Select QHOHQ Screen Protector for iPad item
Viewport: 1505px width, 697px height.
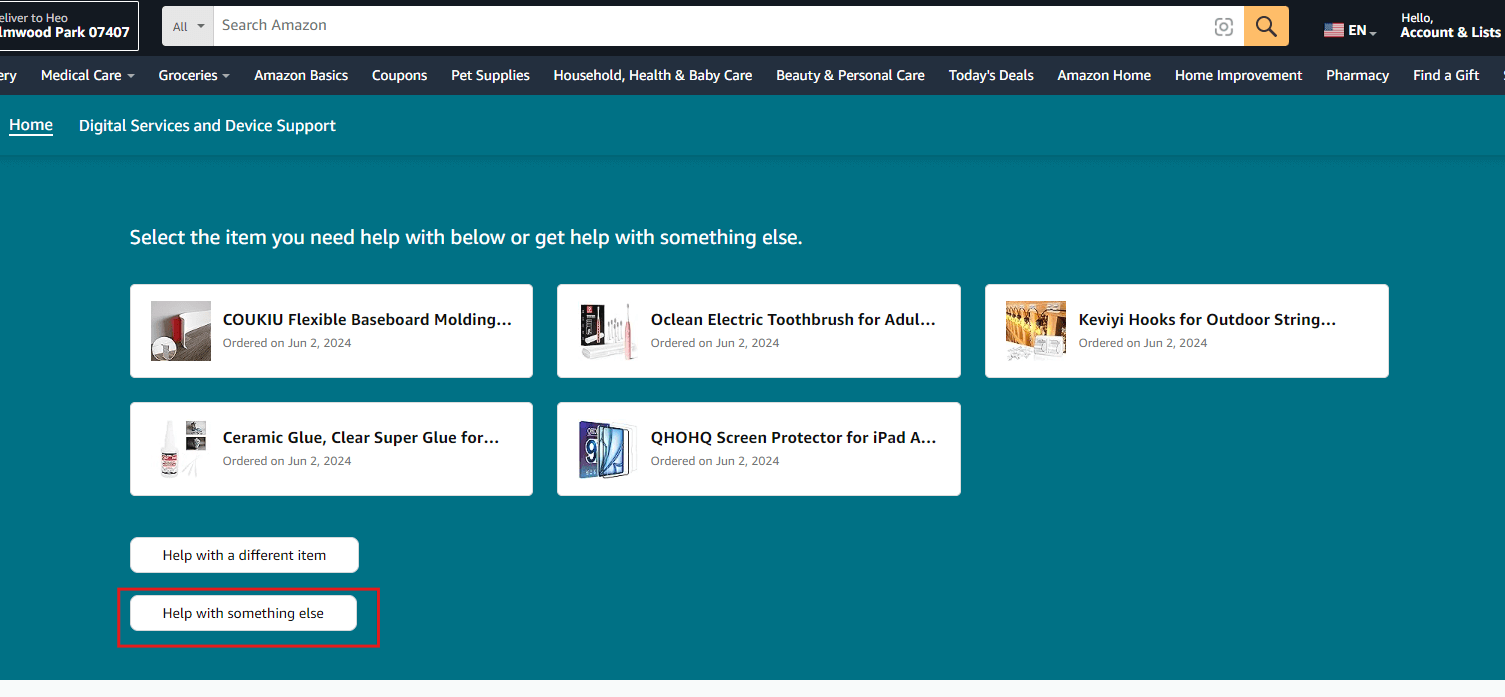759,449
